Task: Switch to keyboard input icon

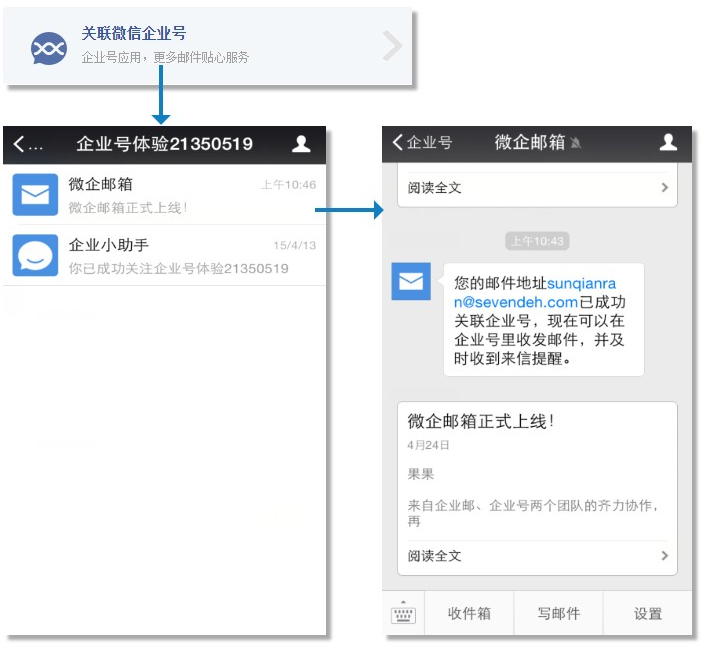Action: pos(403,613)
